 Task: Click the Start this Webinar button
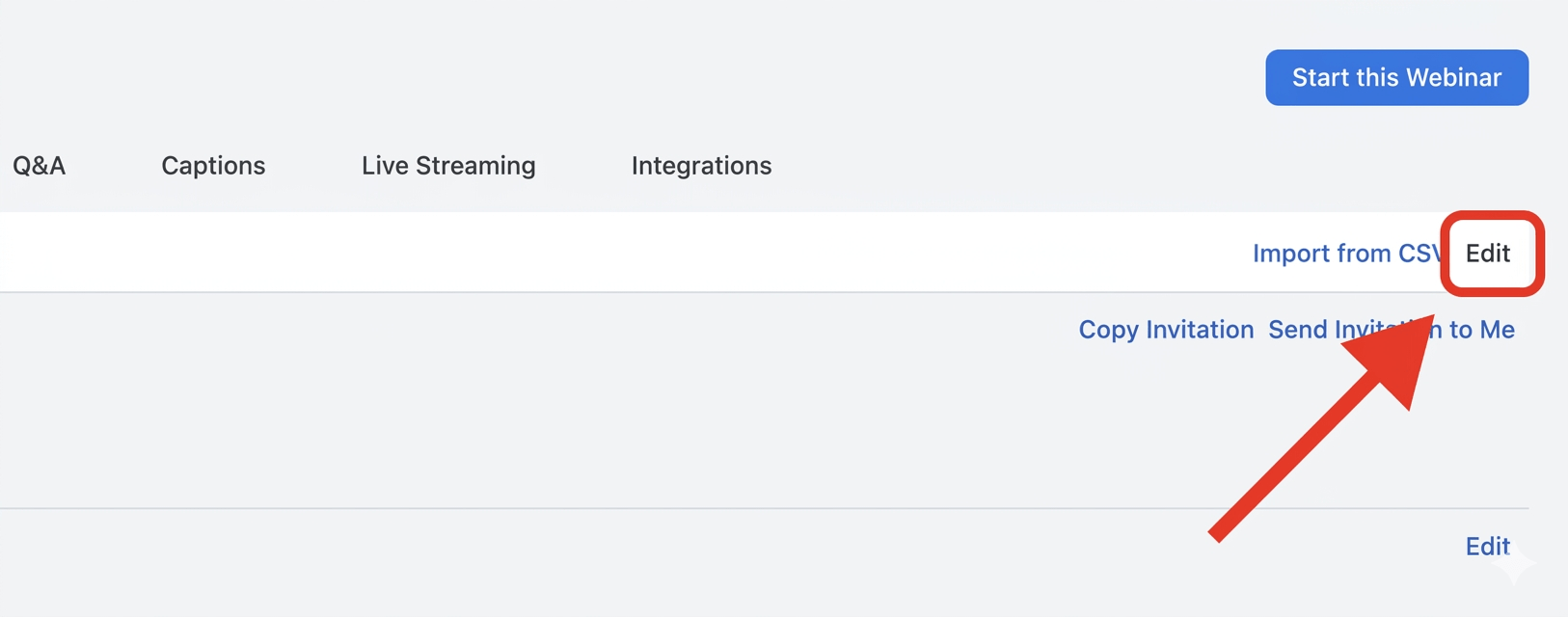tap(1395, 78)
